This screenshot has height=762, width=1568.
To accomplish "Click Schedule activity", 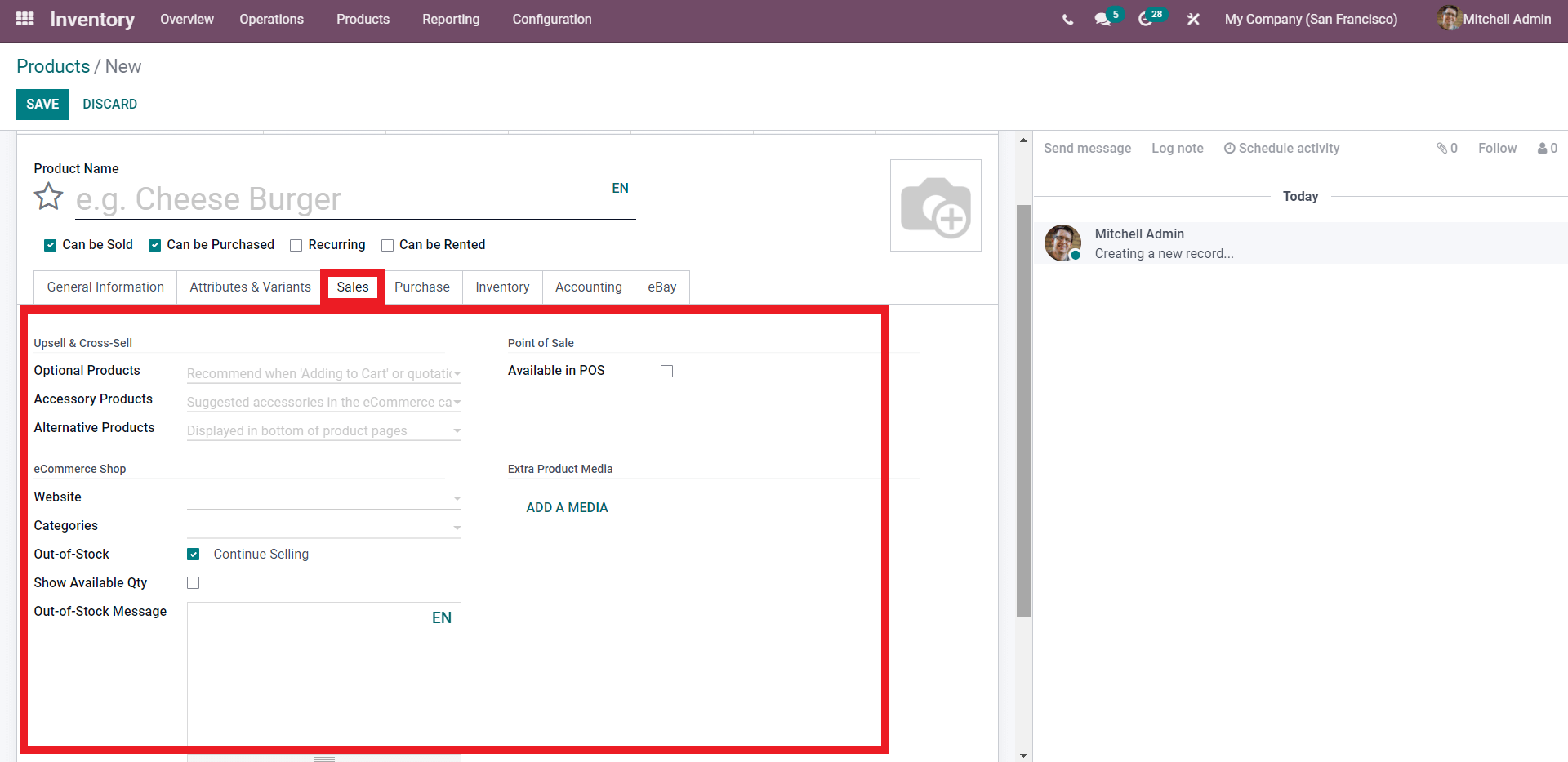I will (1281, 149).
